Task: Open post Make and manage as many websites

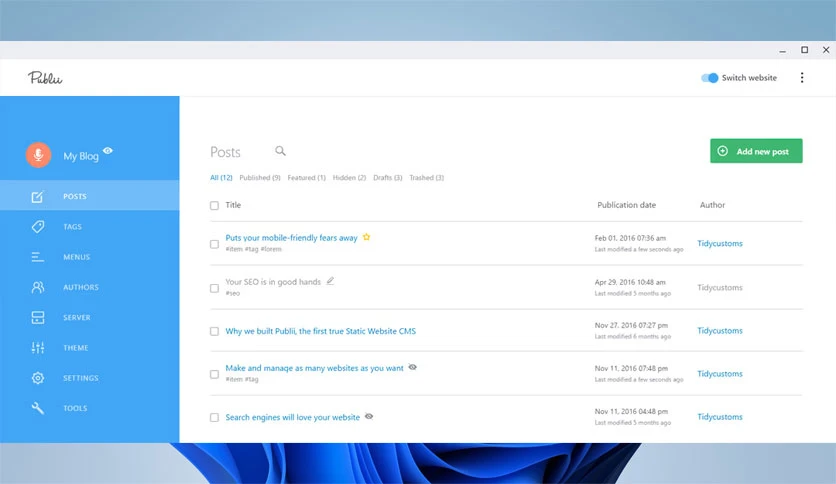Action: coord(314,368)
